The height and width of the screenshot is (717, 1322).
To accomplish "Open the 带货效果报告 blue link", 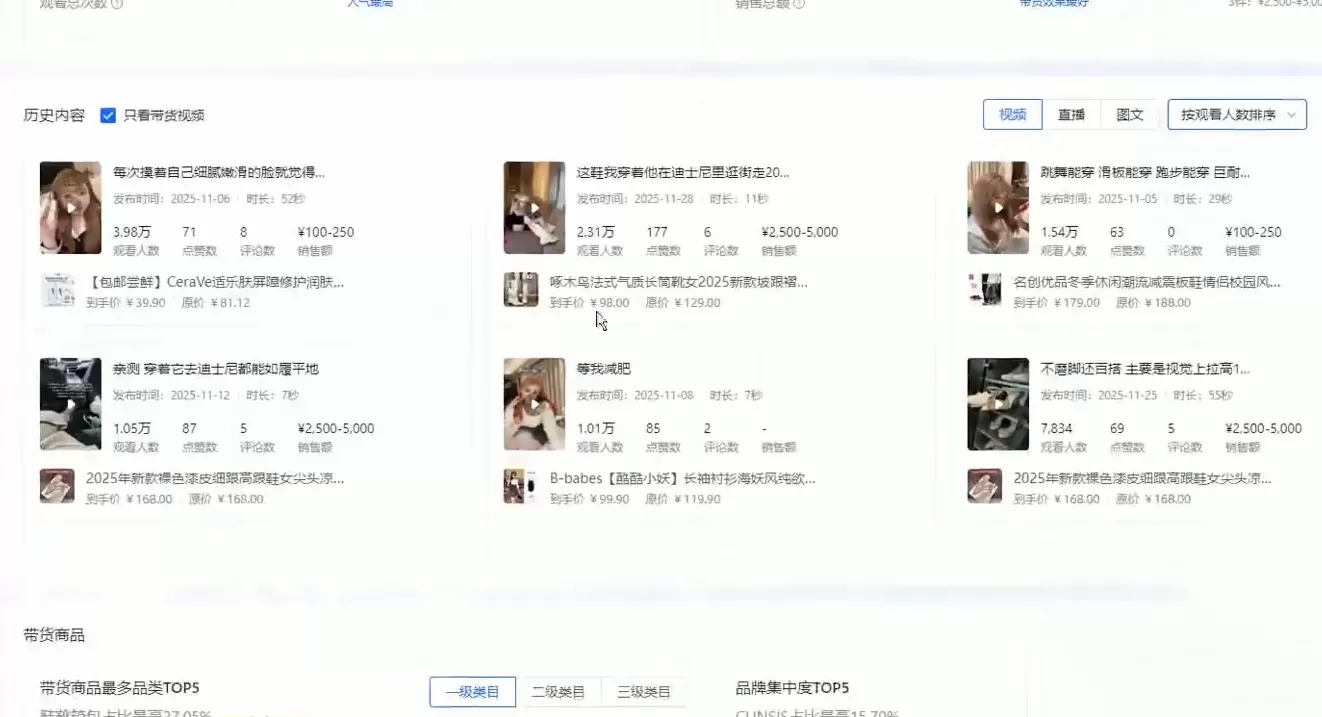I will 1053,3.
